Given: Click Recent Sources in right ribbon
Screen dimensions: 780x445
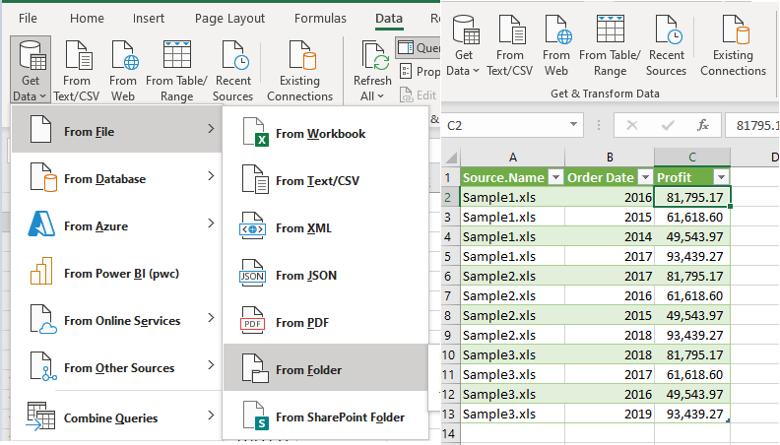Looking at the screenshot, I should [666, 46].
